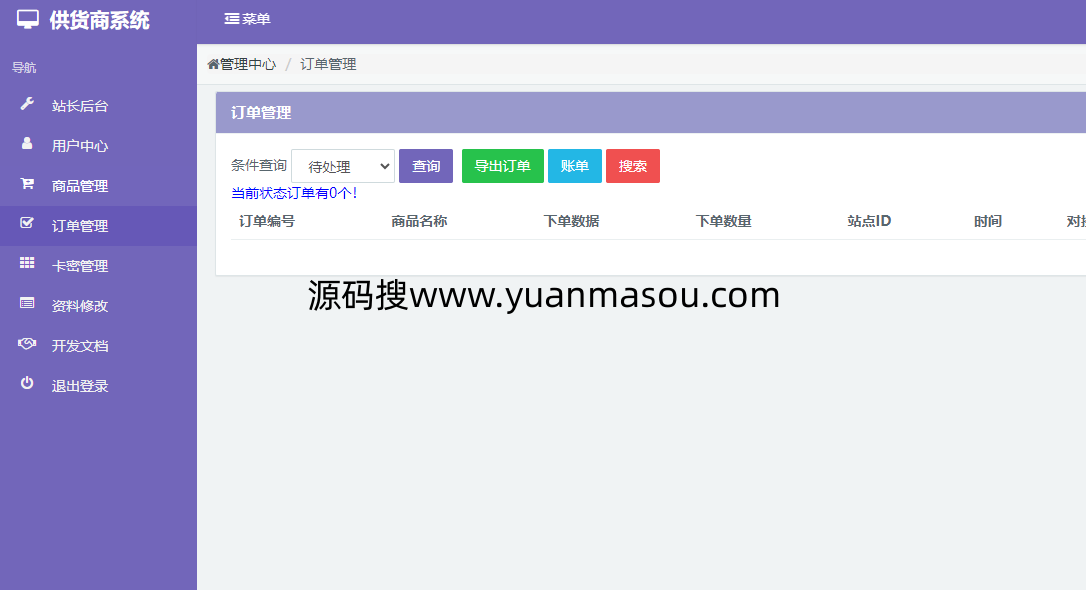Click the handshake icon beside 开发文档
The width and height of the screenshot is (1086, 590).
[x=27, y=344]
